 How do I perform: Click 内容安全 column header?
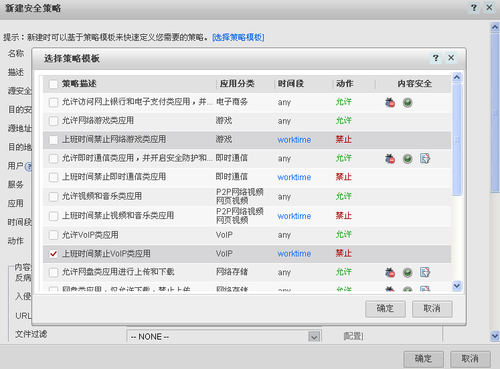click(x=414, y=84)
